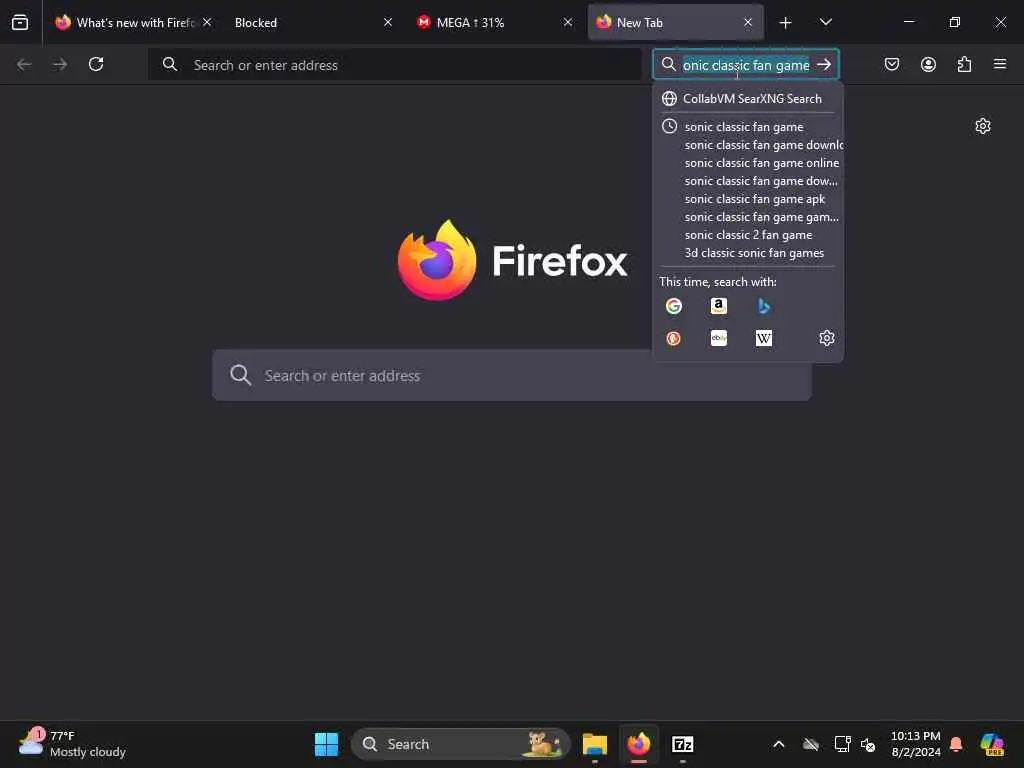The height and width of the screenshot is (768, 1024).
Task: Reload the current page
Action: pos(96,64)
